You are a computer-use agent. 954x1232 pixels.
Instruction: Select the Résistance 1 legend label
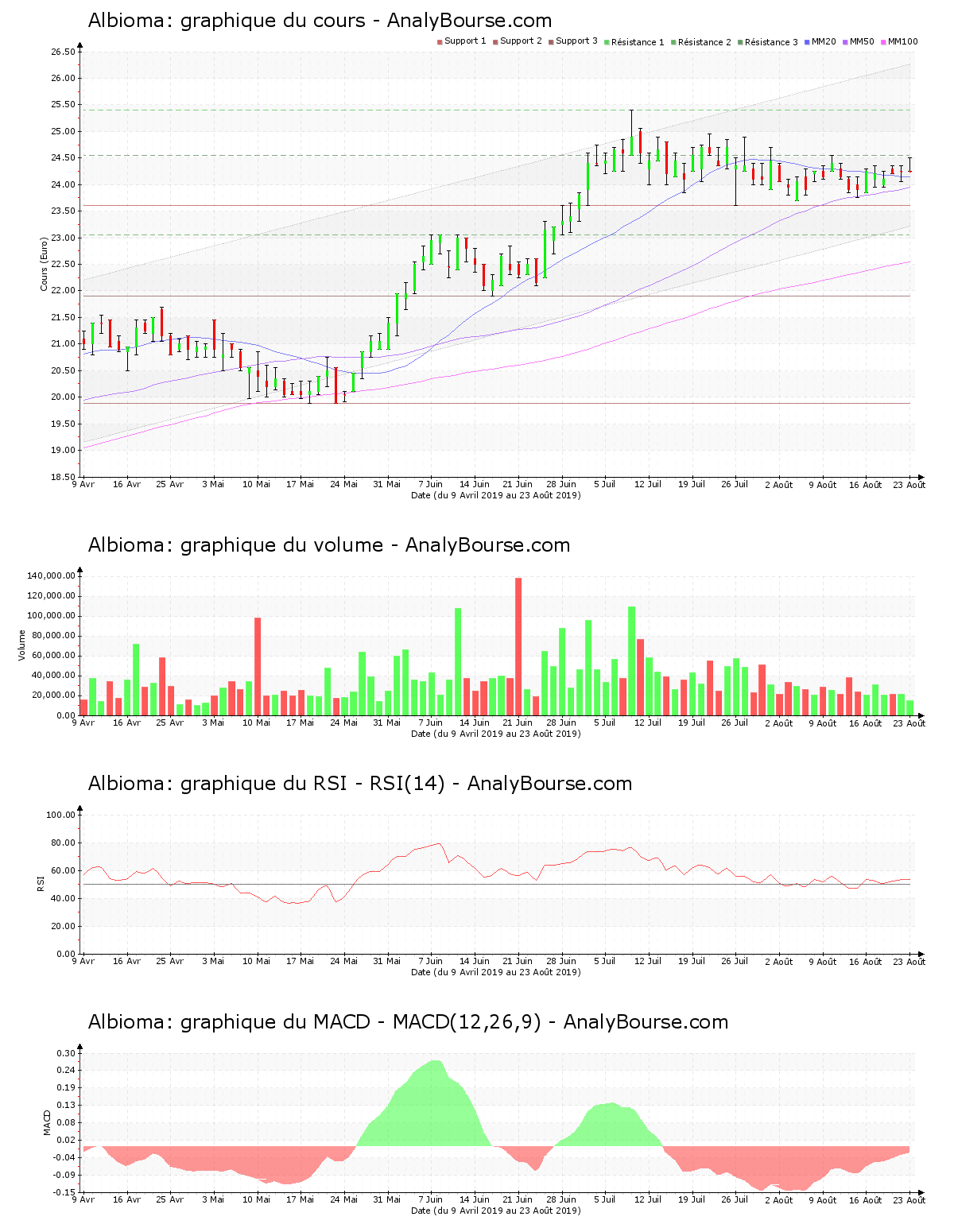click(638, 42)
